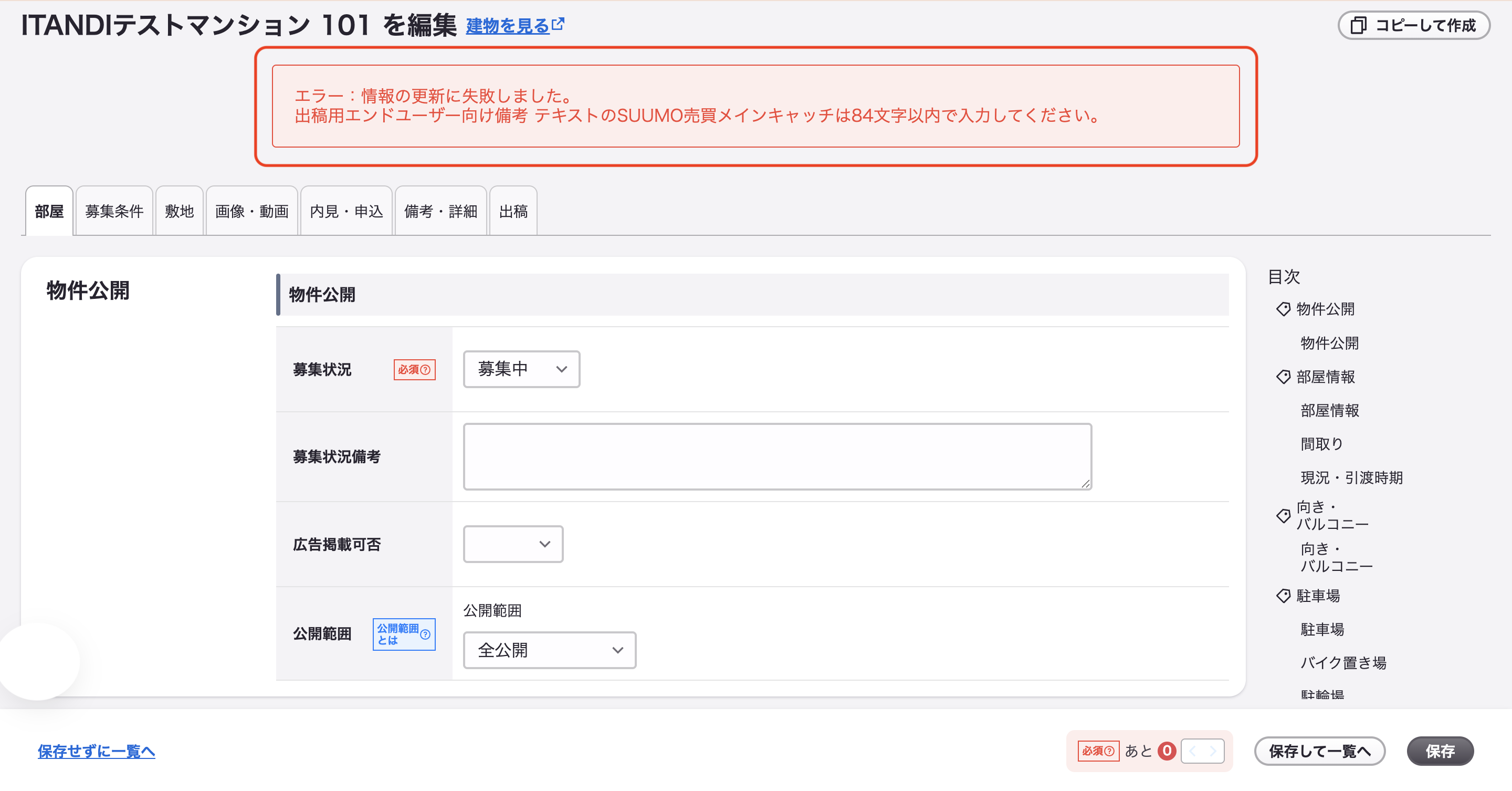
Task: Open the 公開範囲とは help badge
Action: pos(404,634)
